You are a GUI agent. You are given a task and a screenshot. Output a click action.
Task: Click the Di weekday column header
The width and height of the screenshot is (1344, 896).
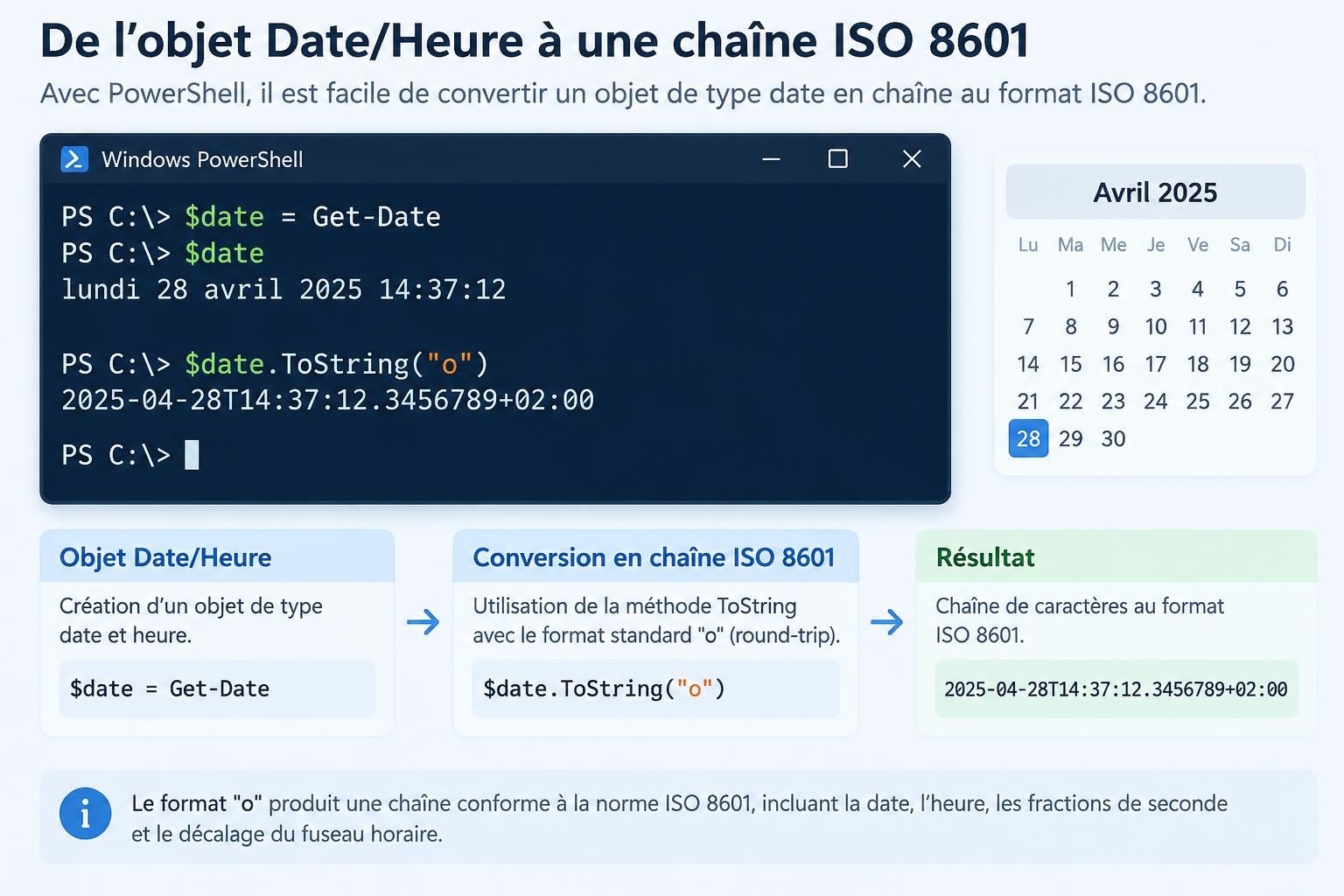coord(1282,245)
